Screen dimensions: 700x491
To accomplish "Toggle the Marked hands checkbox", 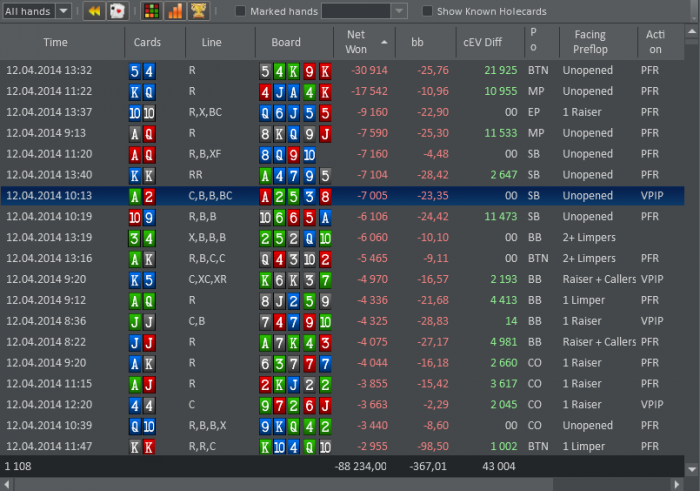I will click(240, 11).
